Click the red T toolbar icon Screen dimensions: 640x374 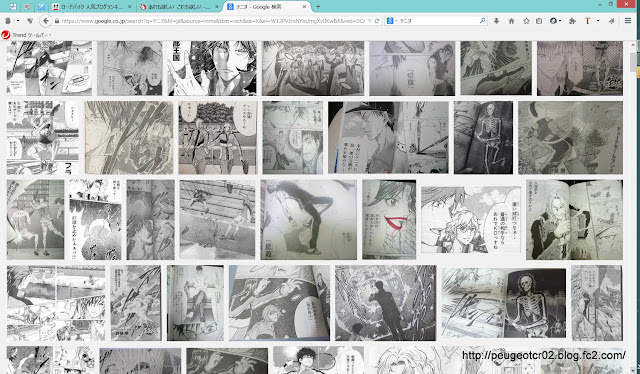click(587, 21)
